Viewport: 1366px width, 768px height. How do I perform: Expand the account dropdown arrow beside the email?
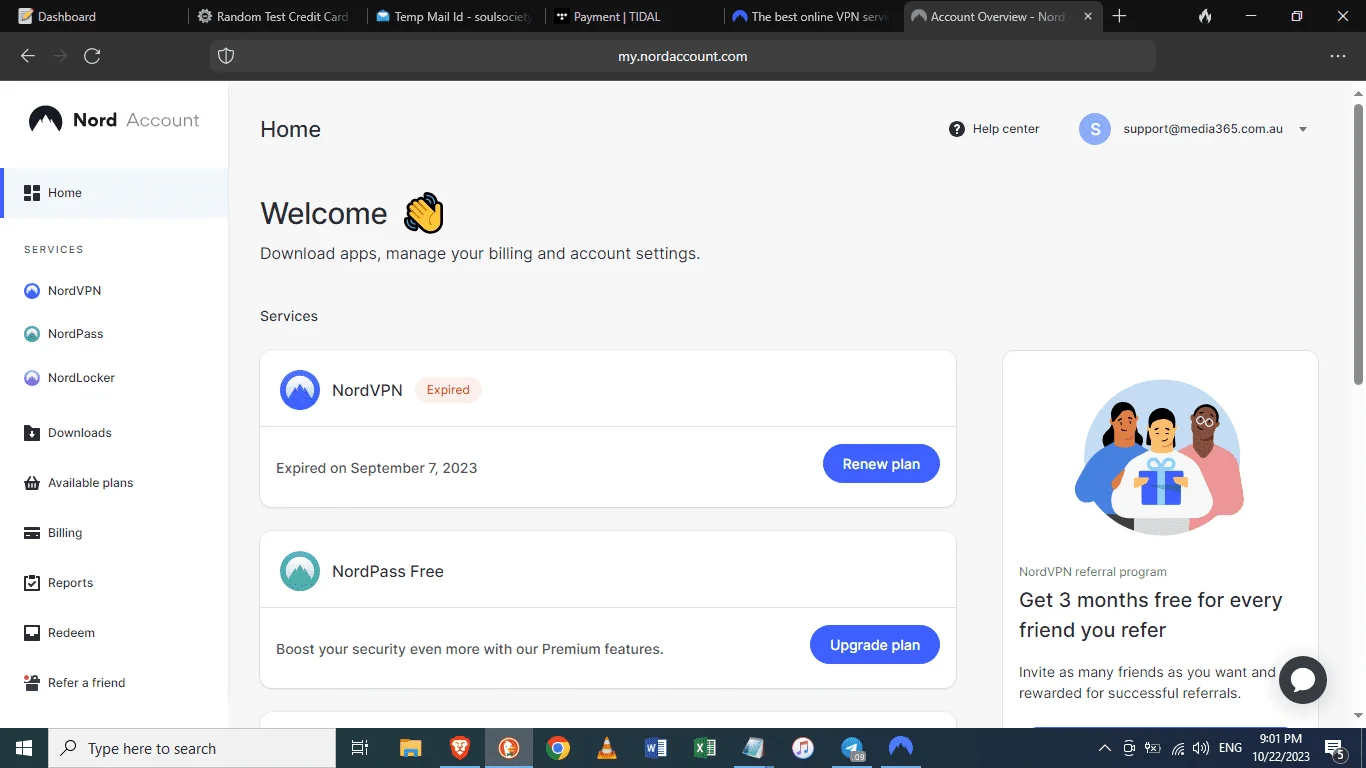[x=1303, y=129]
